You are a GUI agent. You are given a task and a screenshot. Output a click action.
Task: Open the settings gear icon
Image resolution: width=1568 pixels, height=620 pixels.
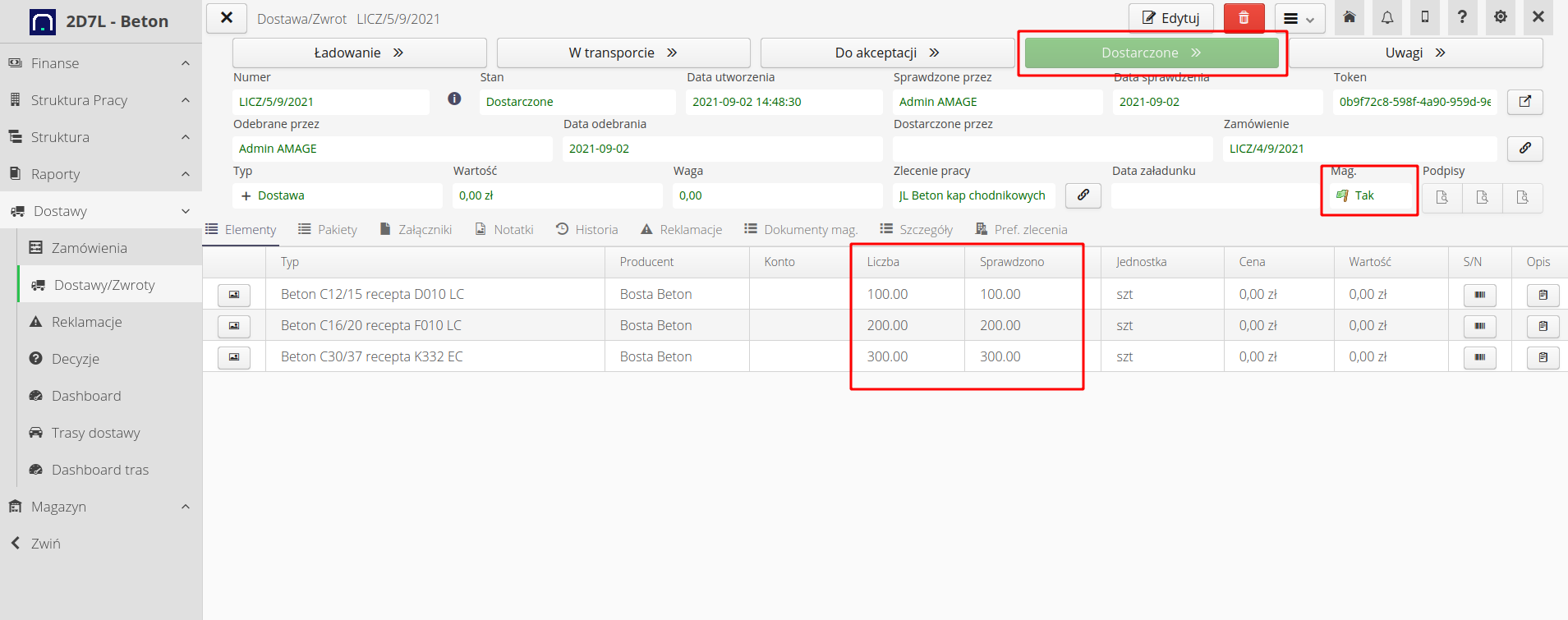click(x=1501, y=17)
